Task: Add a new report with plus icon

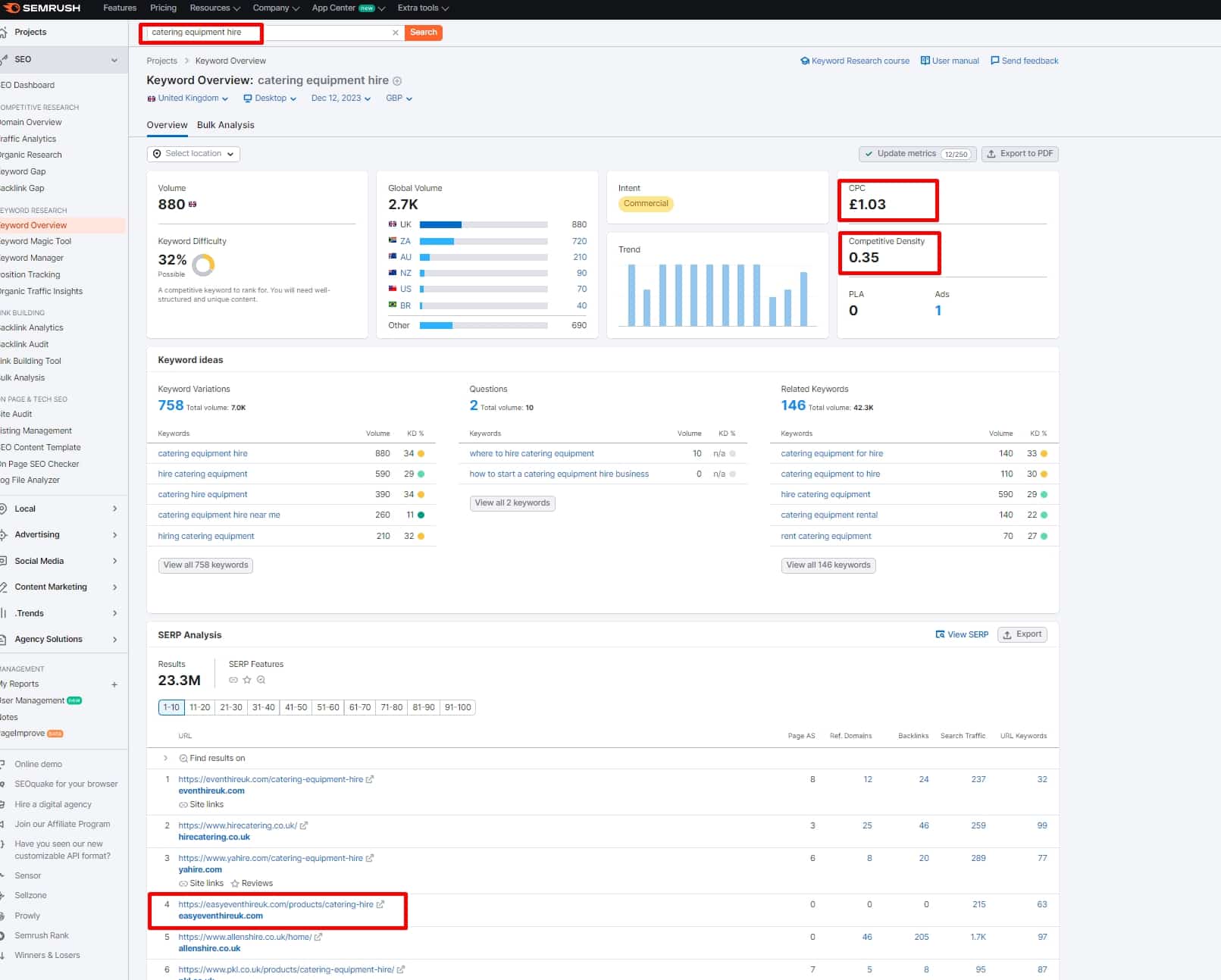Action: pos(114,685)
